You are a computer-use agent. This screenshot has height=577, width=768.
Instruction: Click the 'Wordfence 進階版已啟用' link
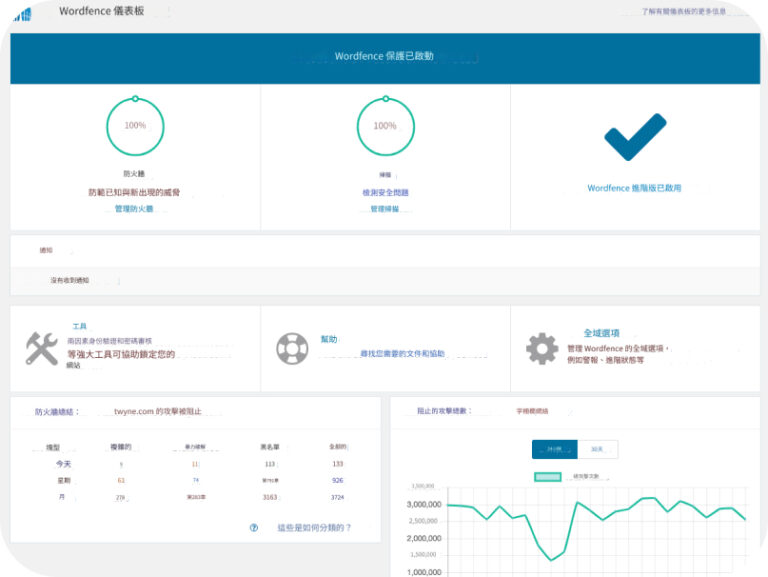coord(635,188)
